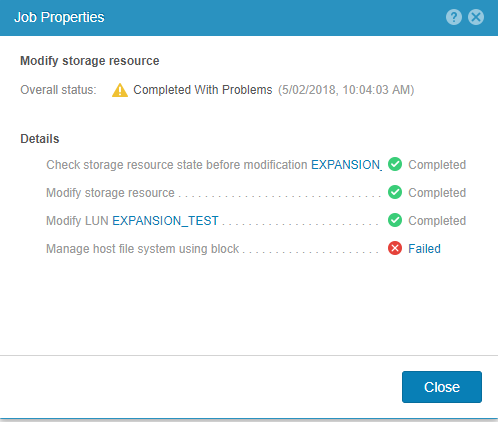The height and width of the screenshot is (422, 498).
Task: Select the 5/02/2018 timestamp text
Action: tap(346, 90)
